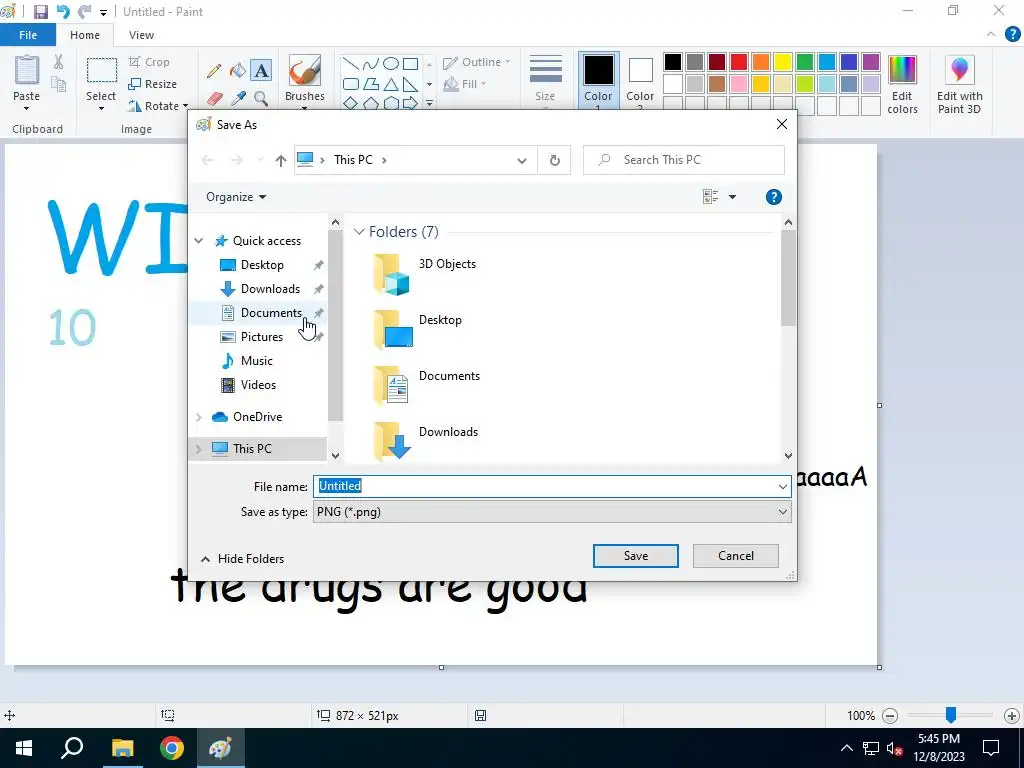Expand the address bar history dropdown
The width and height of the screenshot is (1024, 768).
click(522, 160)
